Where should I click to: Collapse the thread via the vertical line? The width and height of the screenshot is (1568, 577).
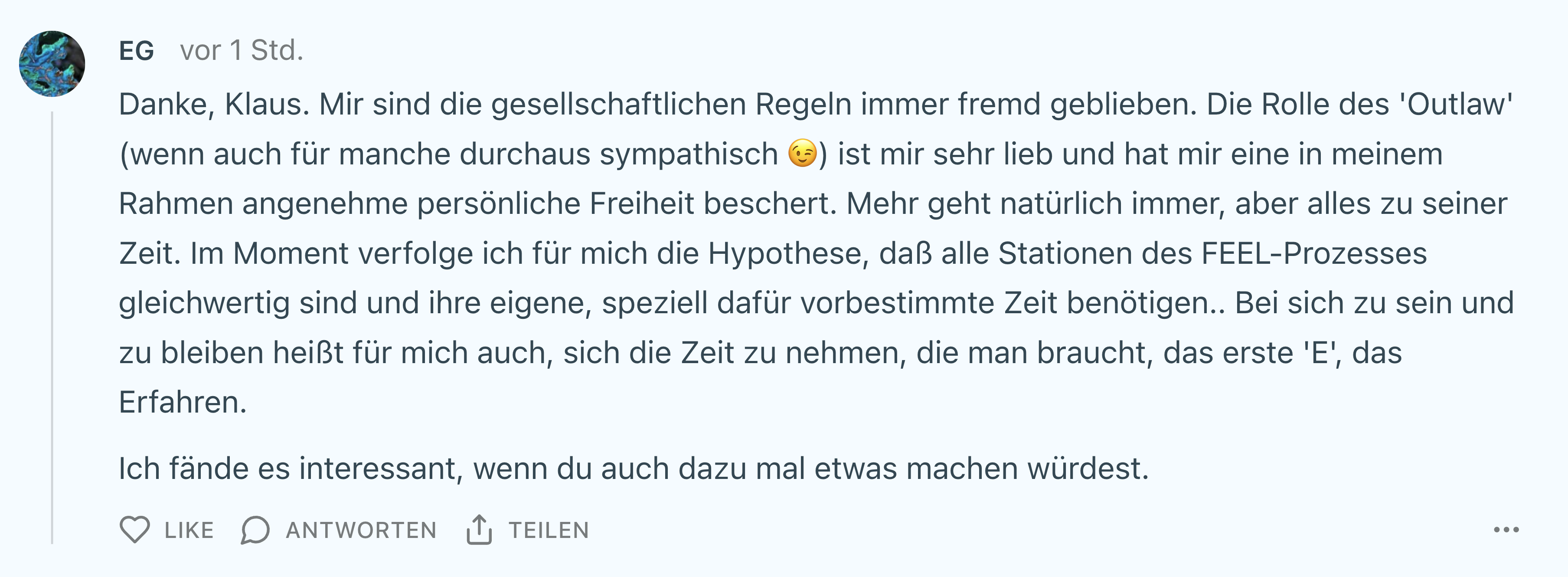pos(52,328)
